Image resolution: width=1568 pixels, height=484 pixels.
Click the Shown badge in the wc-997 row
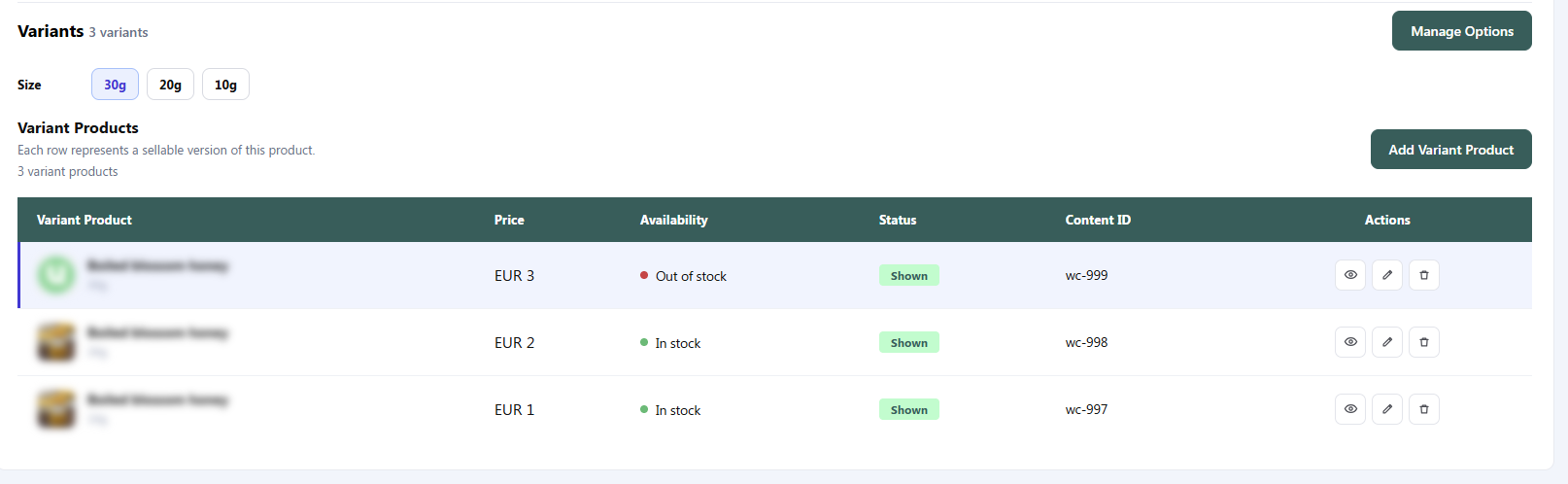[909, 409]
